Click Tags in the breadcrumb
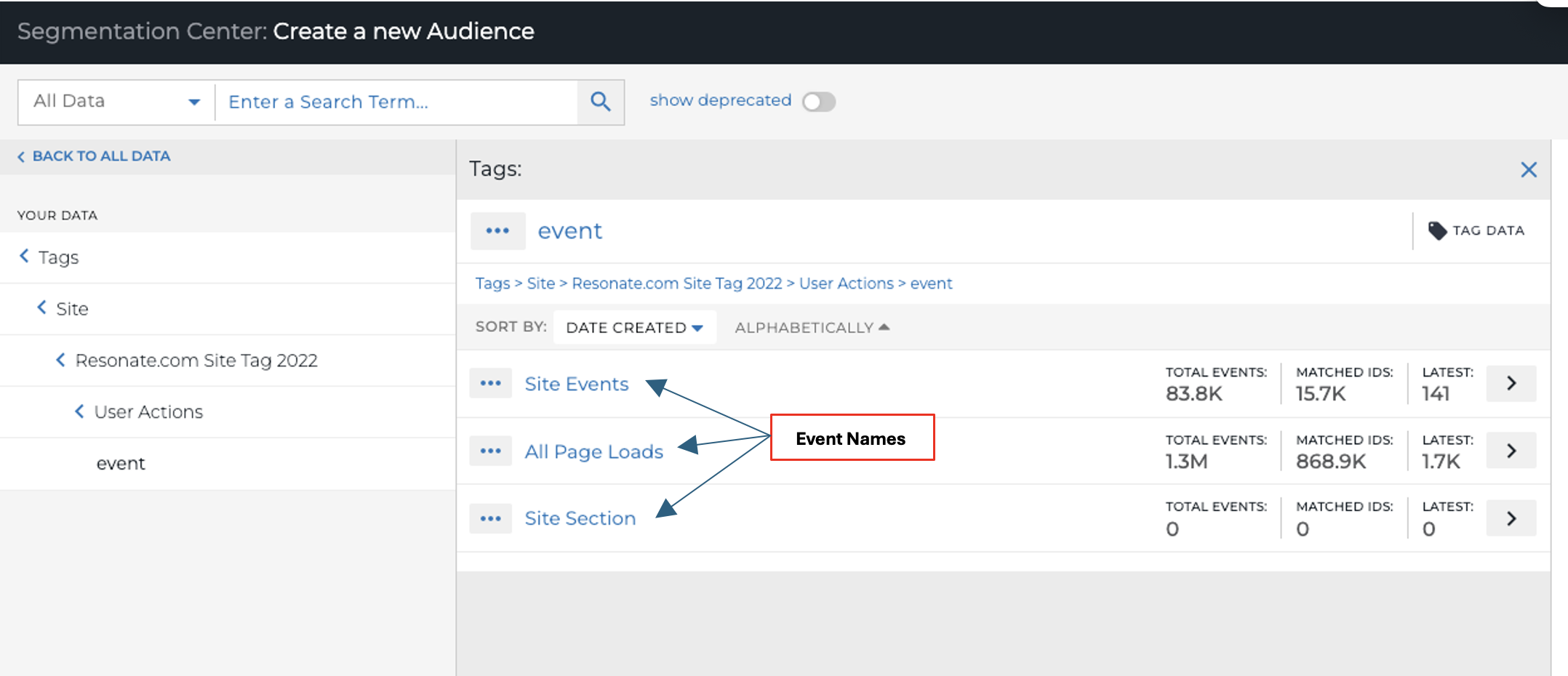 tap(492, 283)
